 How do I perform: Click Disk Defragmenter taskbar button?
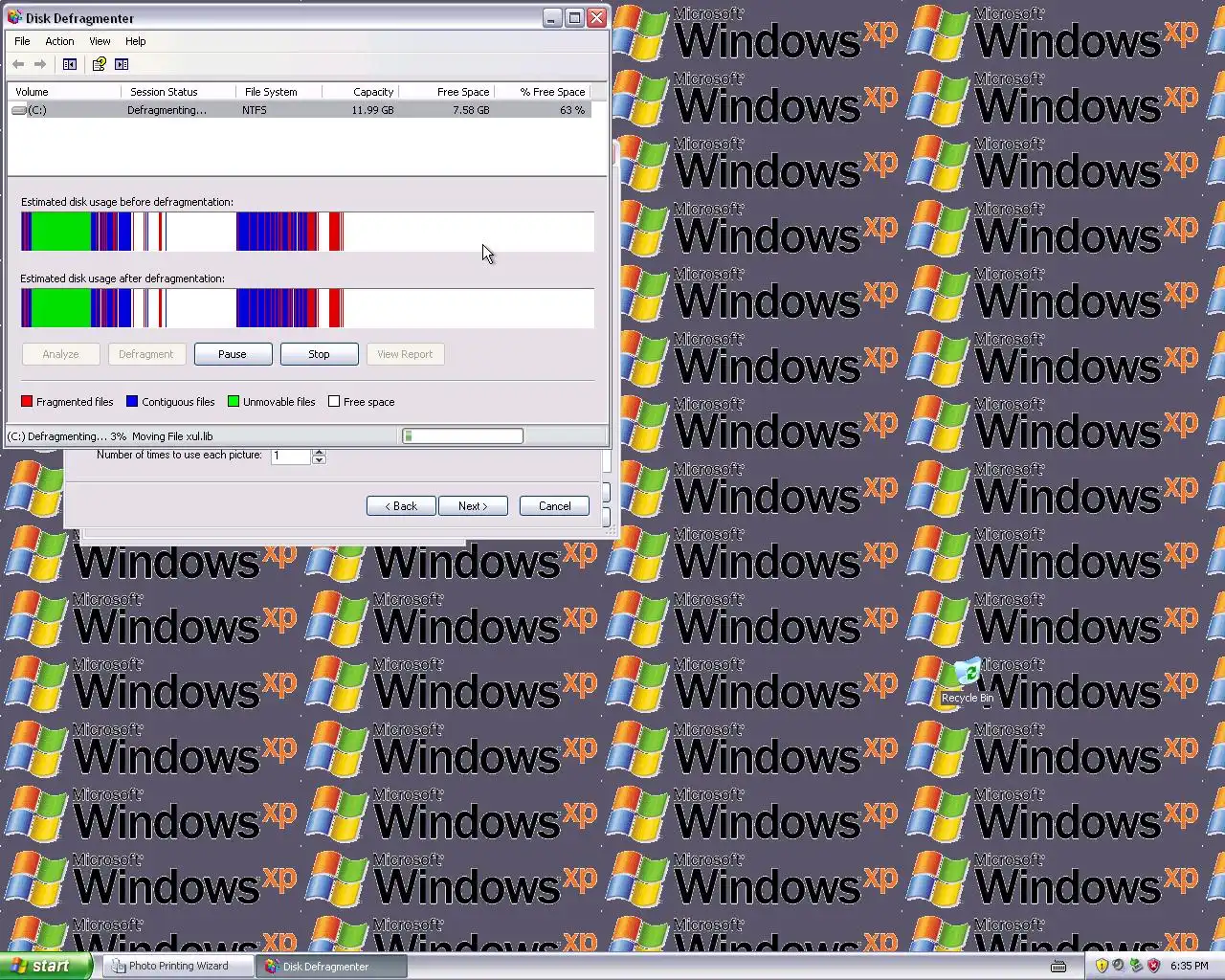point(331,966)
